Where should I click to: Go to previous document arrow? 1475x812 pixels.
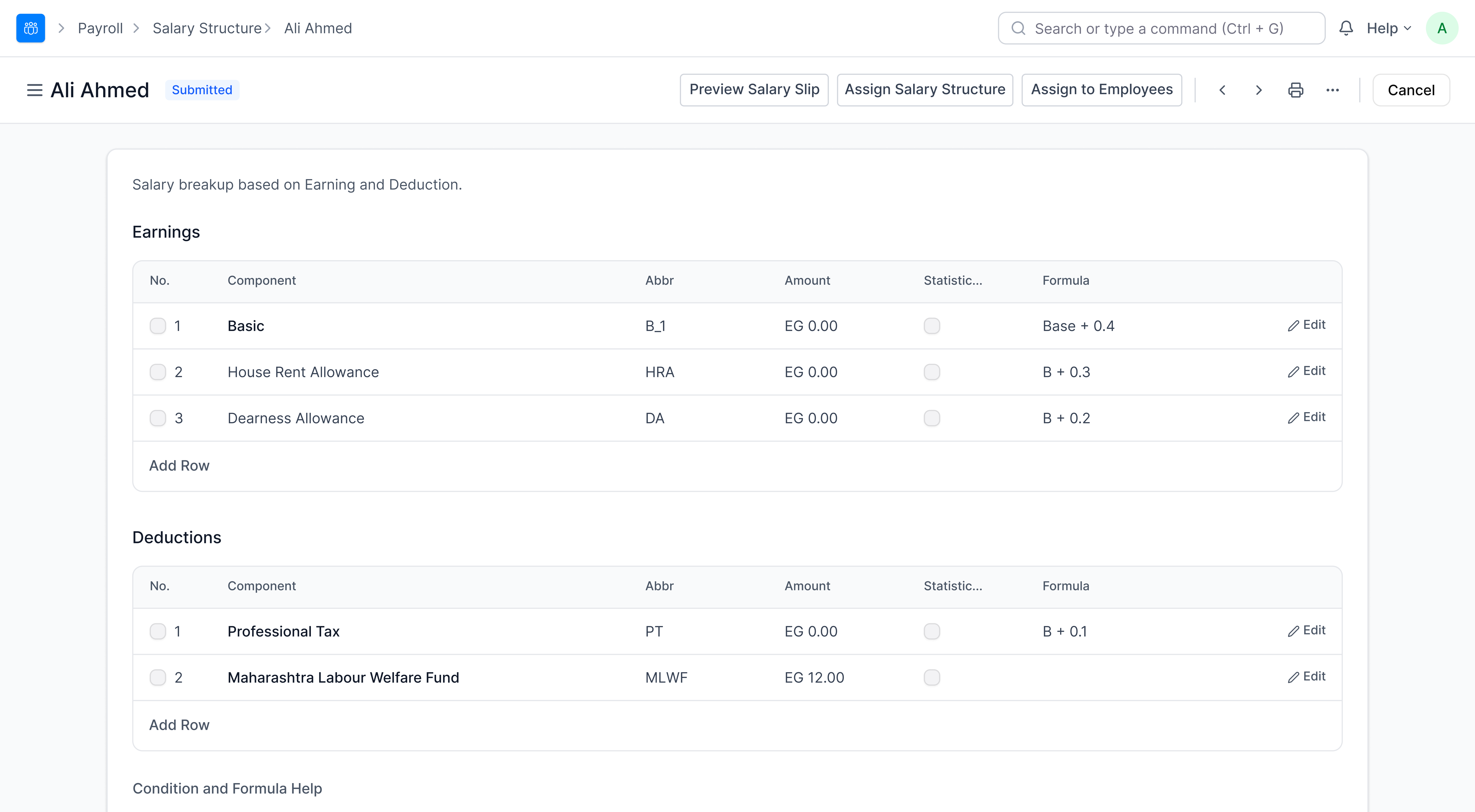[x=1222, y=90]
